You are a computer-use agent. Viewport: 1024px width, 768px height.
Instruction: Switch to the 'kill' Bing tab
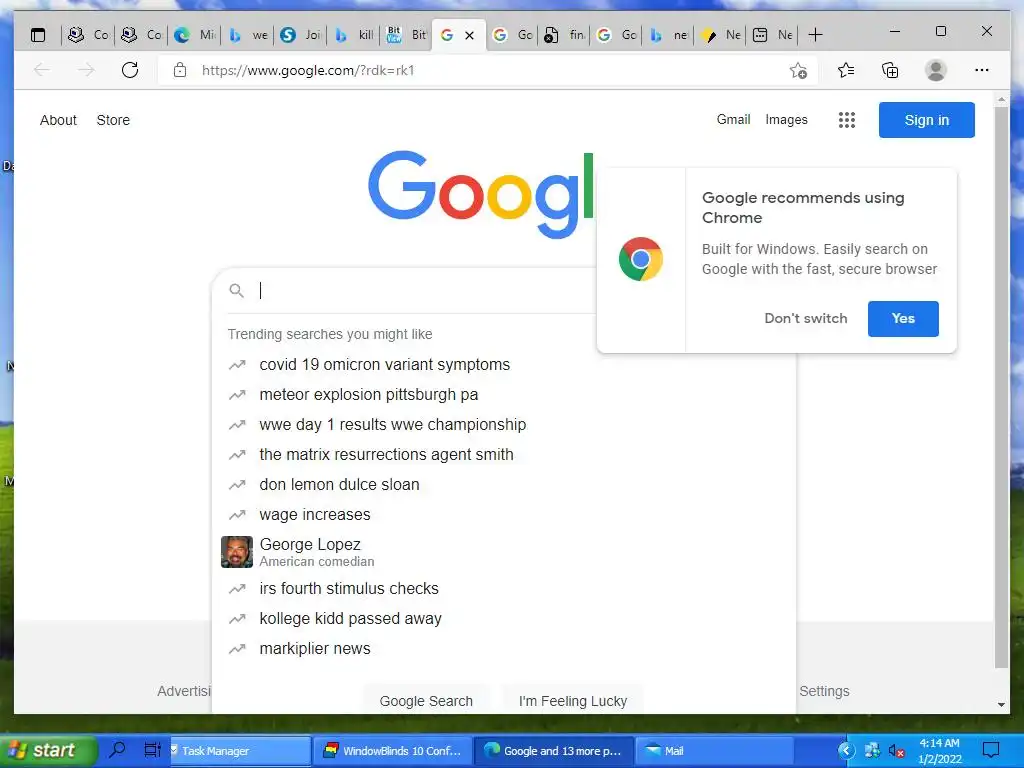click(353, 35)
